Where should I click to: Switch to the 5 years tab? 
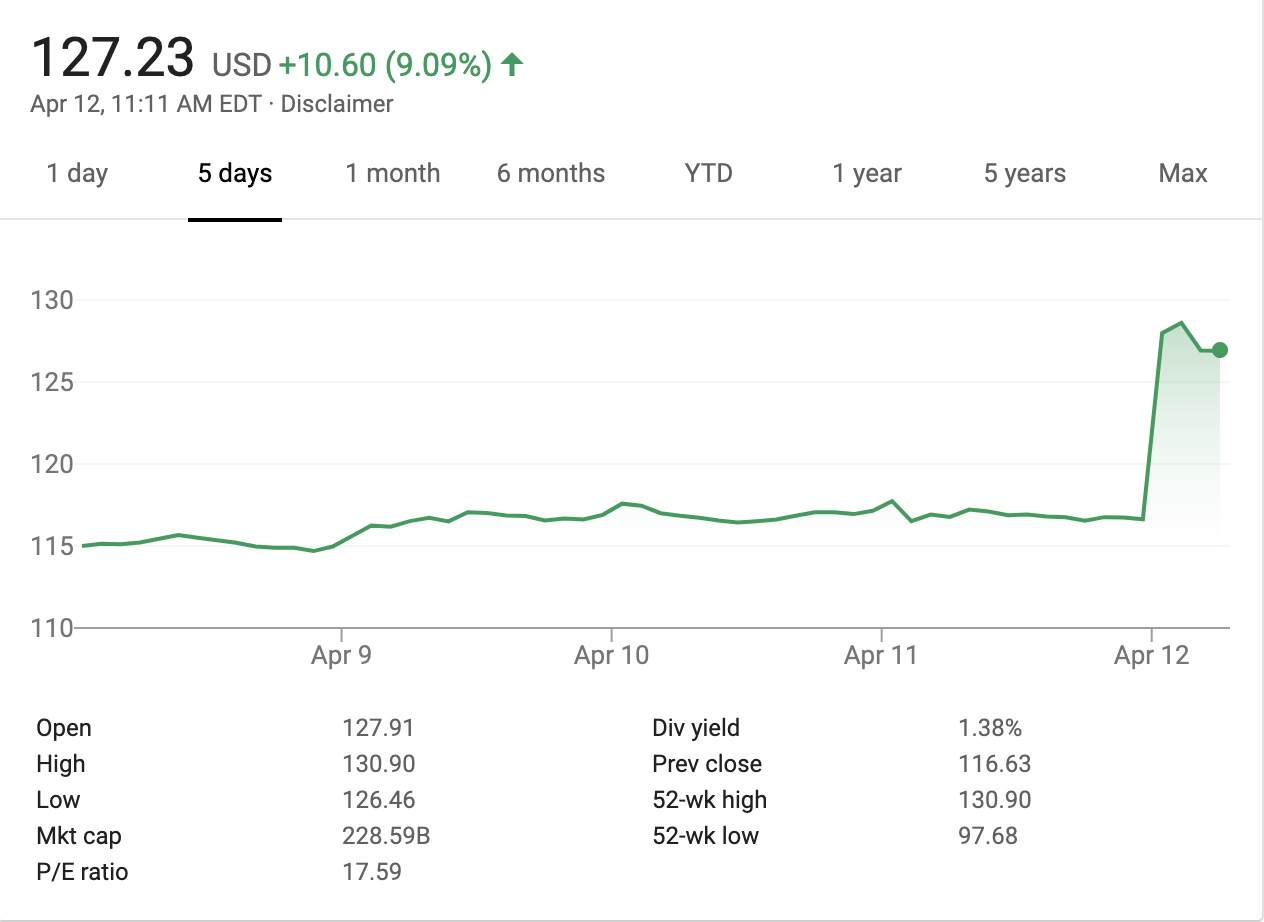coord(1025,174)
